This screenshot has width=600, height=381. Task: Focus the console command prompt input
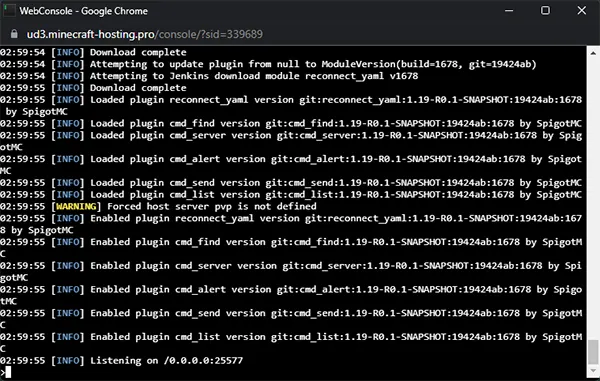tap(293, 372)
